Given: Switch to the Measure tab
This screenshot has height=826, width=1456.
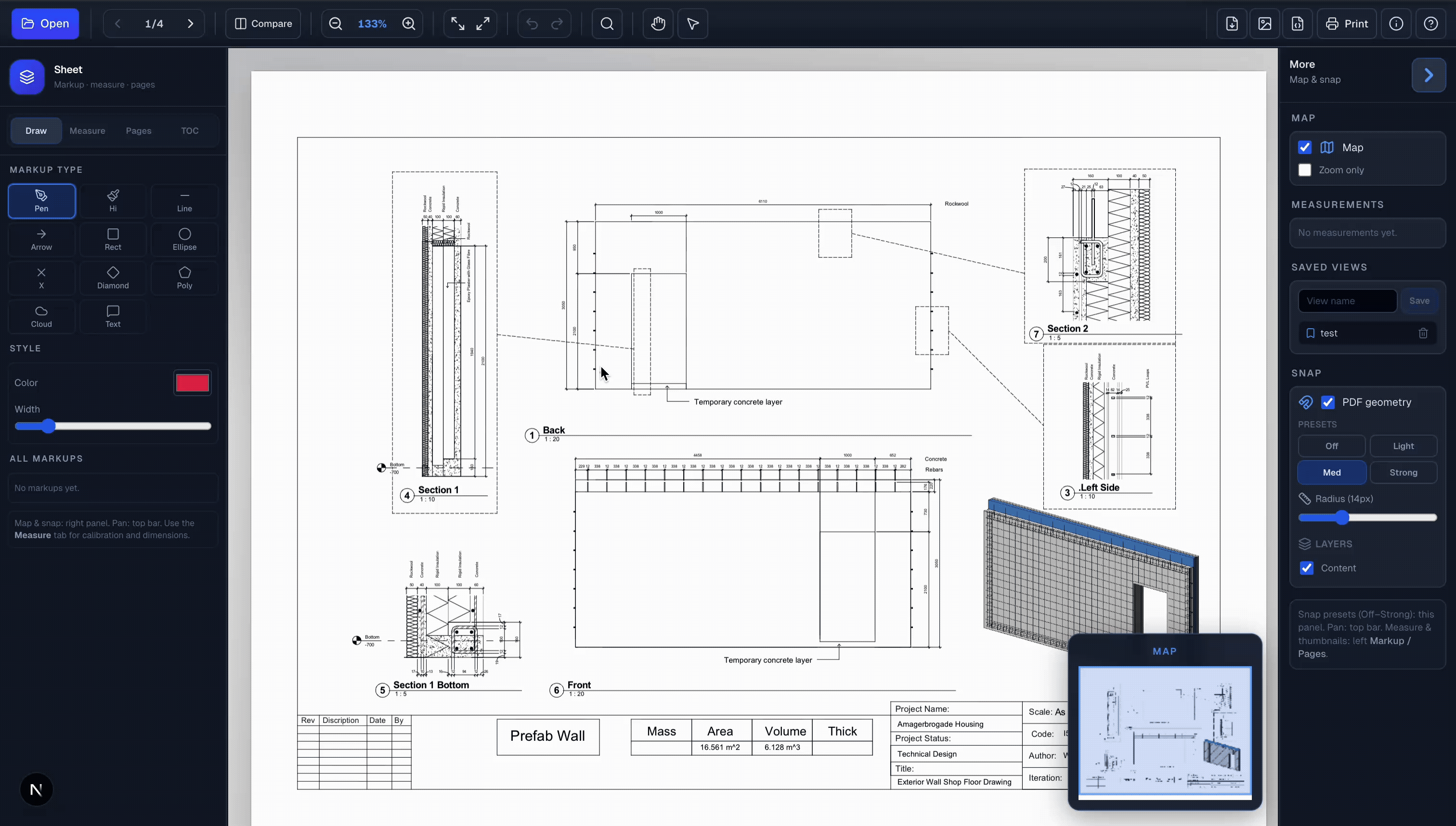Looking at the screenshot, I should [87, 130].
